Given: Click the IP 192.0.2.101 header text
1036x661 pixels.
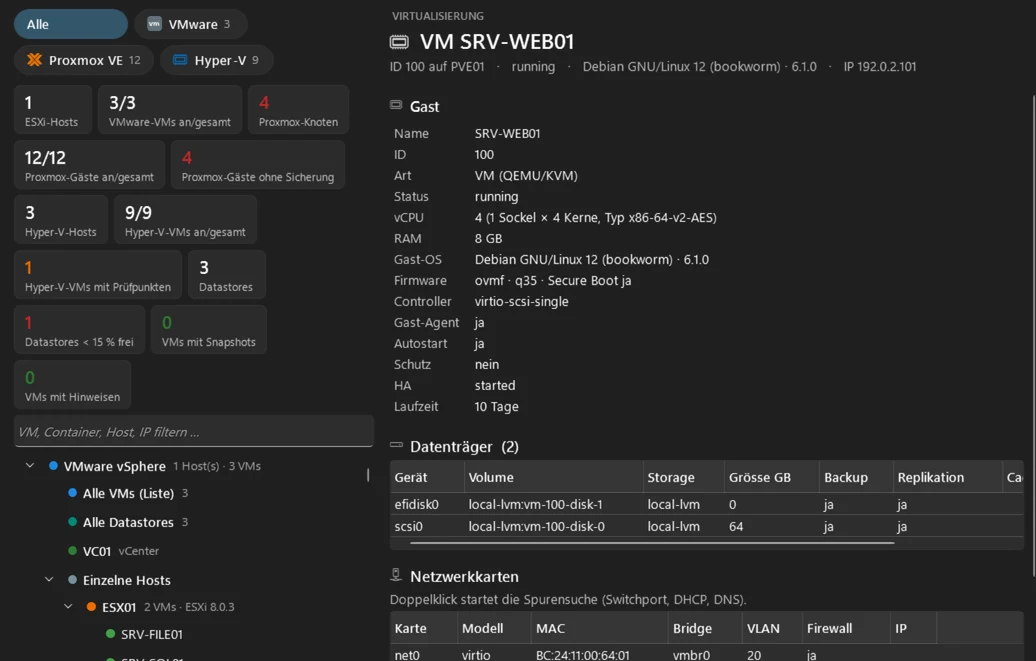Looking at the screenshot, I should click(x=879, y=67).
